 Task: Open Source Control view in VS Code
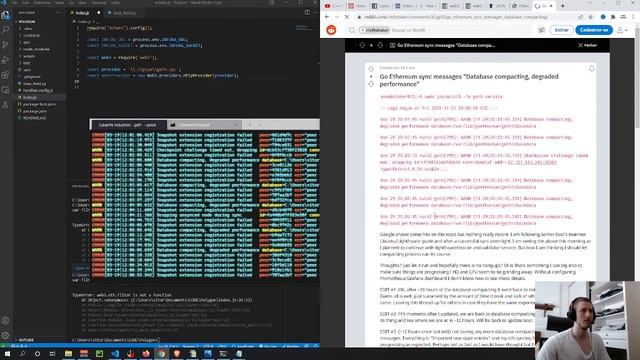pyautogui.click(x=5, y=45)
